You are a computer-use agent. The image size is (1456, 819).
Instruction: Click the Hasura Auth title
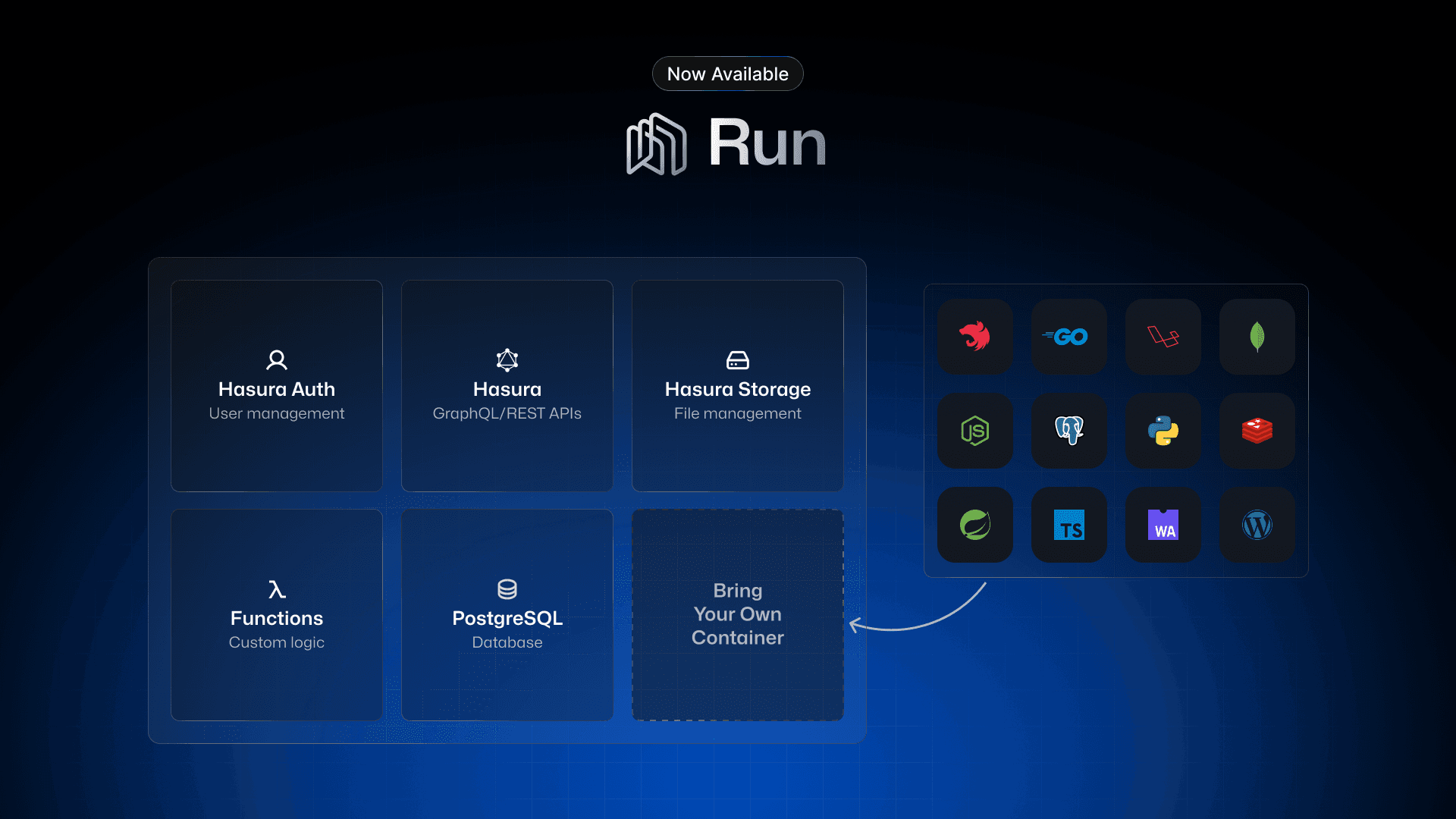pyautogui.click(x=277, y=389)
